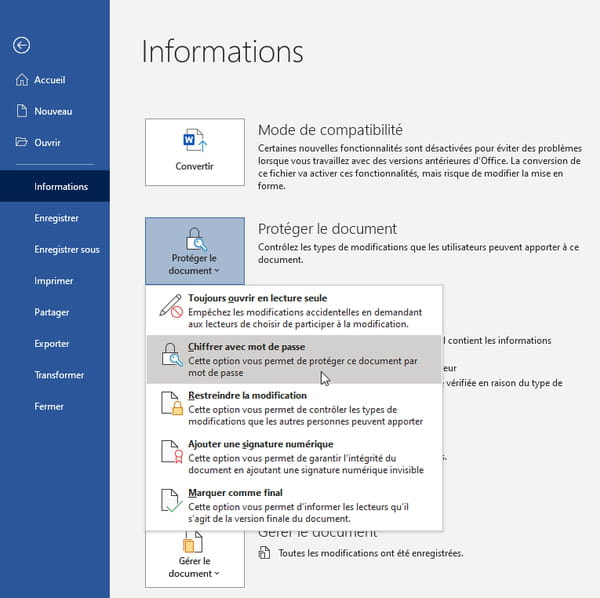Click Fermer to close the document
The height and width of the screenshot is (598, 600).
click(x=55, y=406)
